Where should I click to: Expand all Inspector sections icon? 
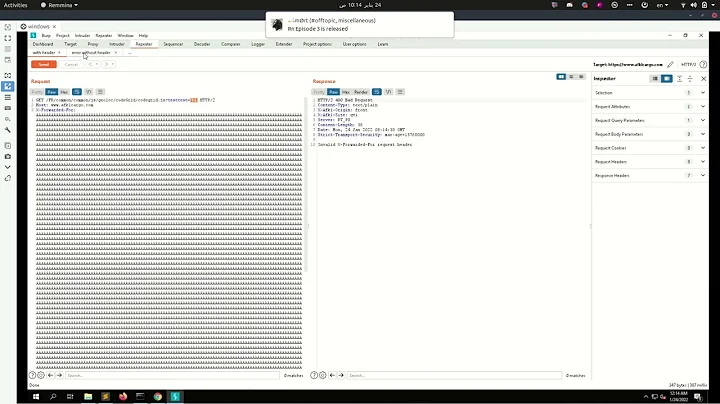(x=680, y=79)
